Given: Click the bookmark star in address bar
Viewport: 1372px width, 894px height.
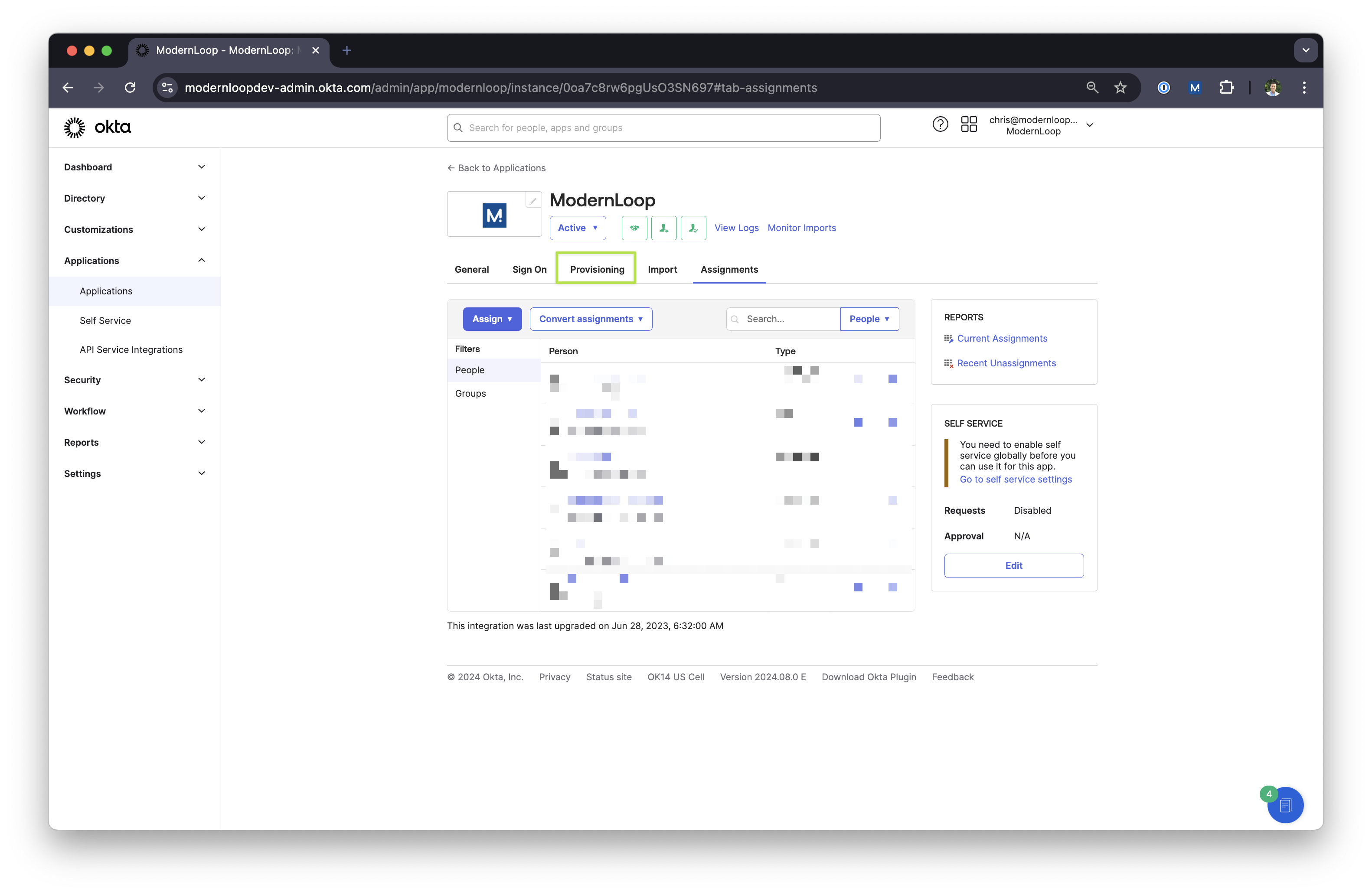Looking at the screenshot, I should coord(1120,88).
